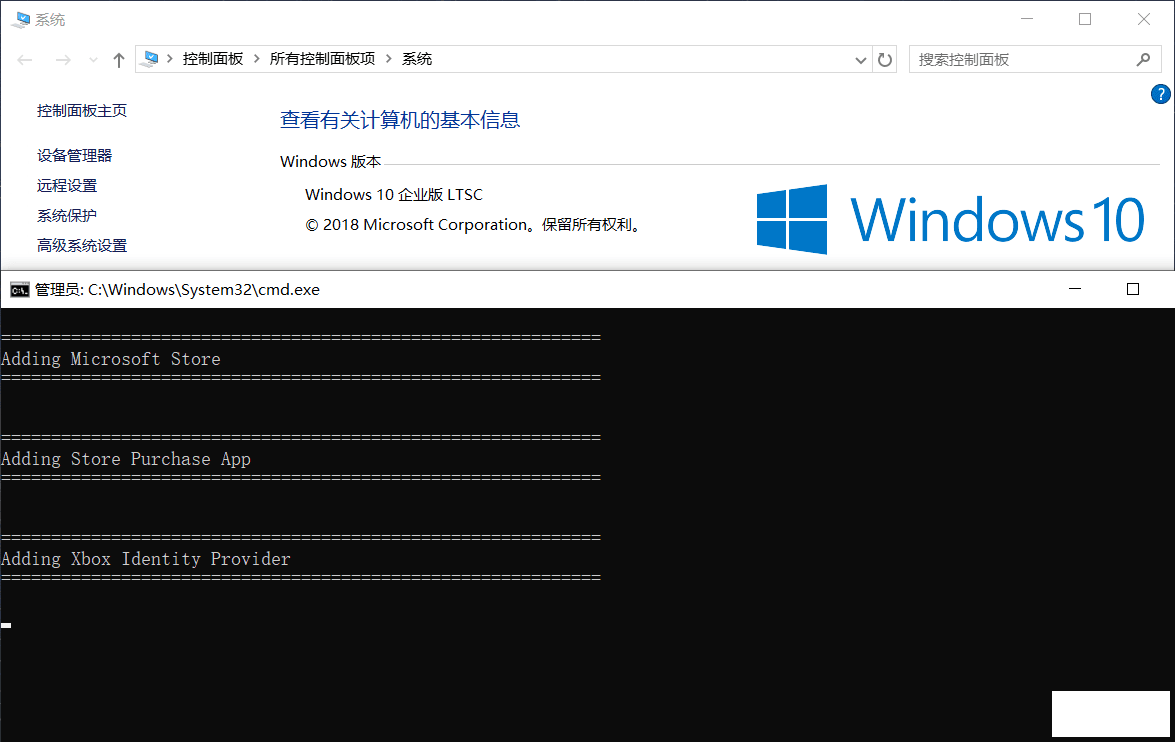
Task: Go up one level with up arrow
Action: click(x=118, y=60)
